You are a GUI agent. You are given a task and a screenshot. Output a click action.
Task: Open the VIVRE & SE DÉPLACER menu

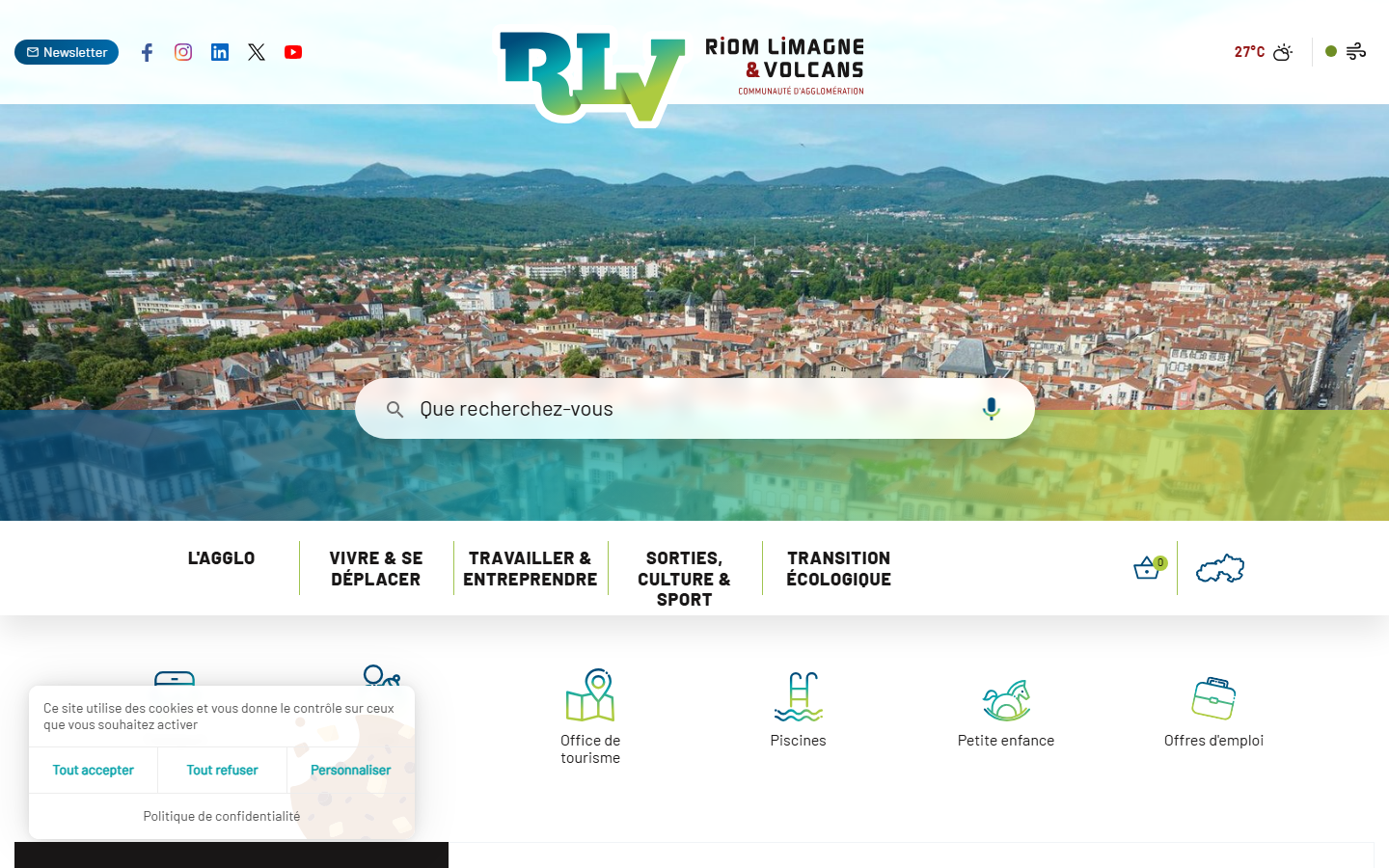376,568
